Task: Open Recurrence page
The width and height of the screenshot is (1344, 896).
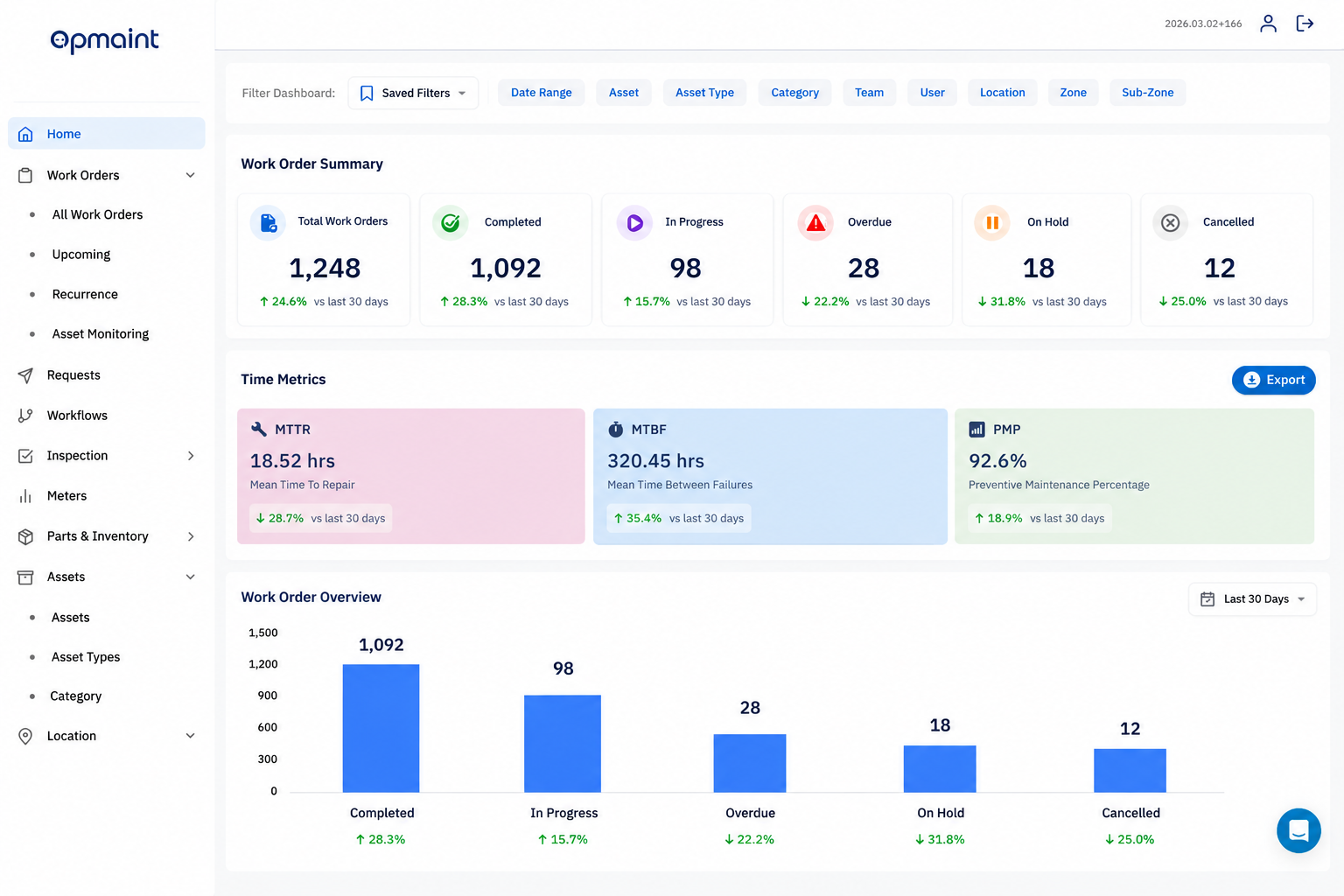Action: click(x=85, y=294)
